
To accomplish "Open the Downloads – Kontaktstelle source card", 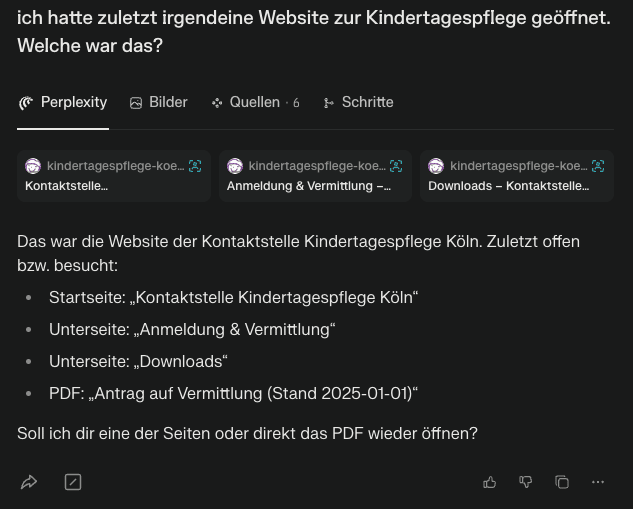I will (517, 176).
